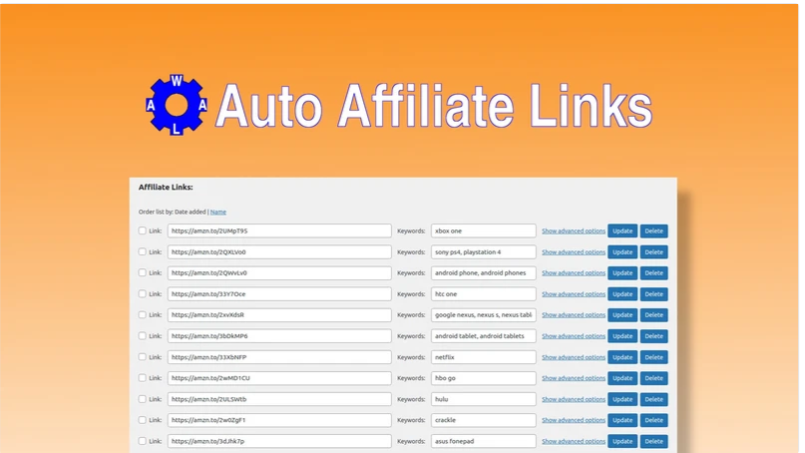The image size is (805, 453).
Task: Update the netflix link
Action: click(x=623, y=357)
